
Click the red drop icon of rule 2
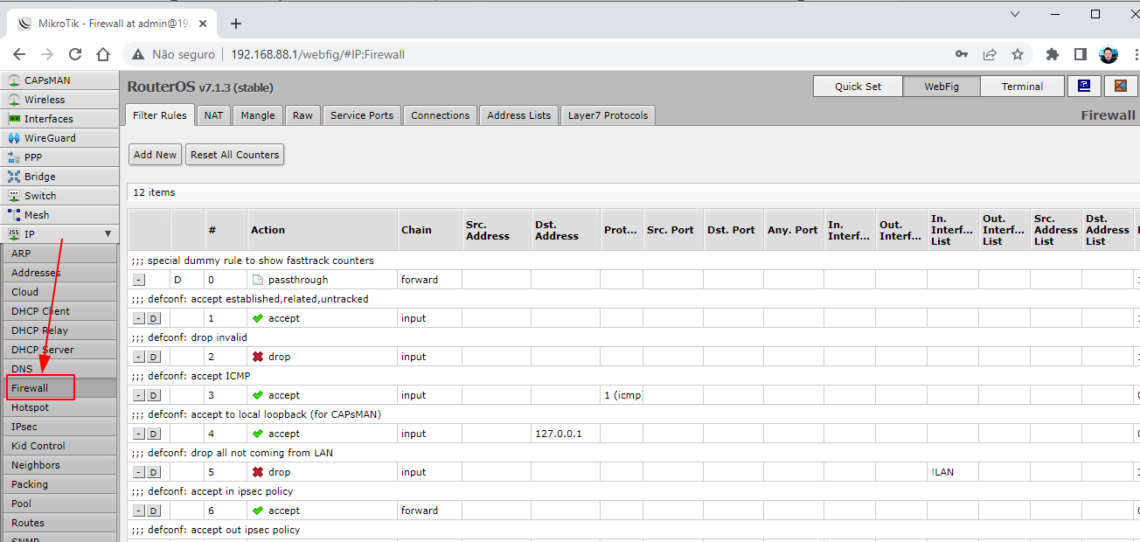tap(257, 356)
